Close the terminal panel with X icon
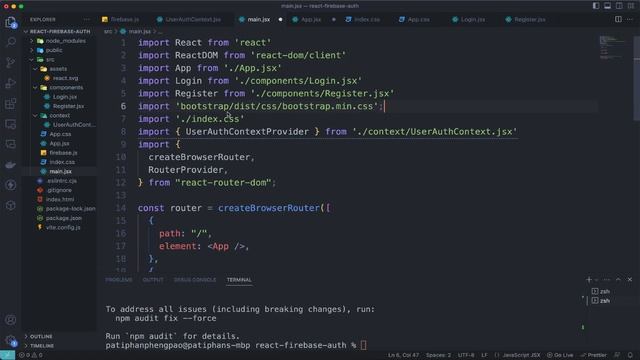640x360 pixels. coord(630,280)
